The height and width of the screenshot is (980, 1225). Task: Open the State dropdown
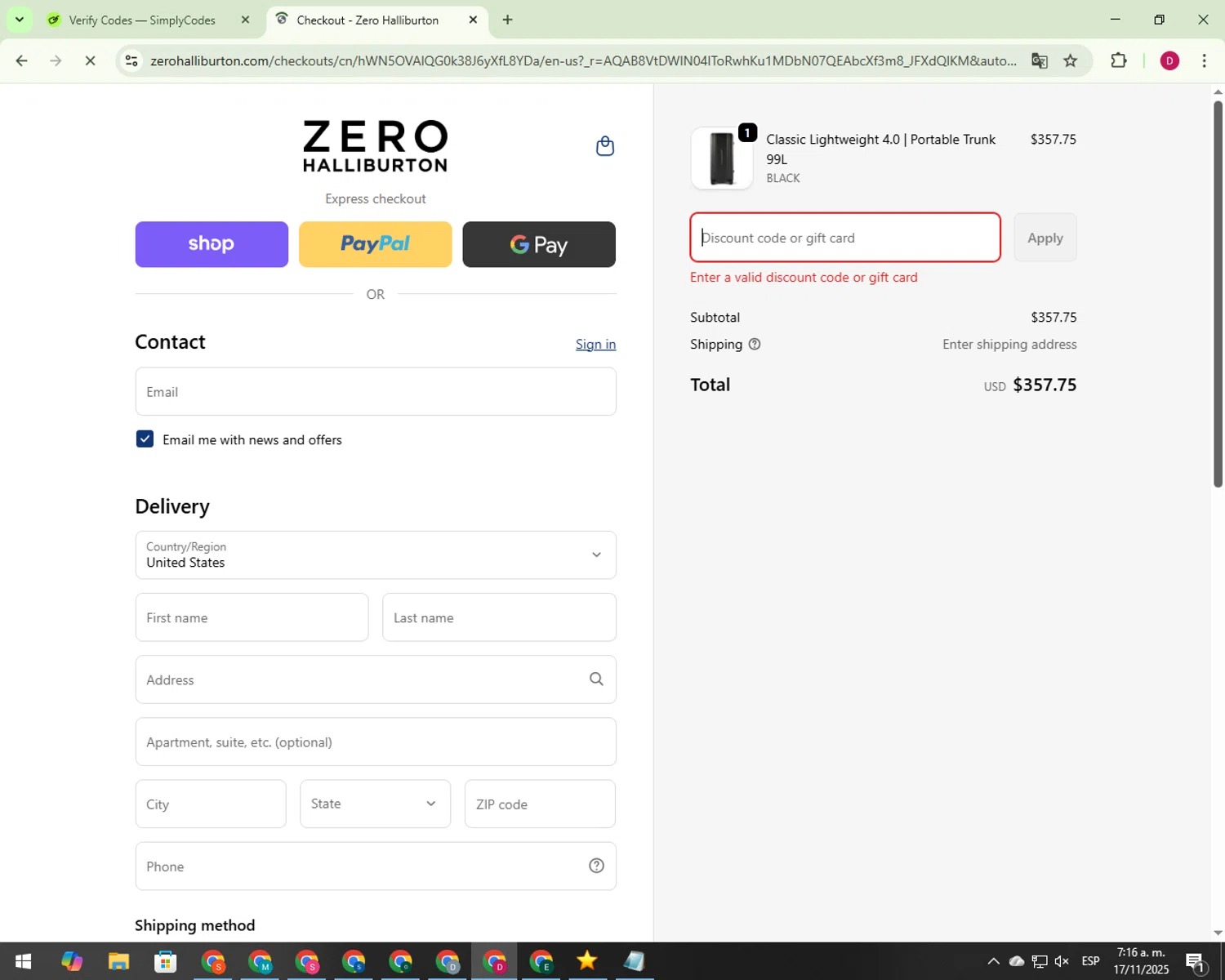(x=375, y=804)
